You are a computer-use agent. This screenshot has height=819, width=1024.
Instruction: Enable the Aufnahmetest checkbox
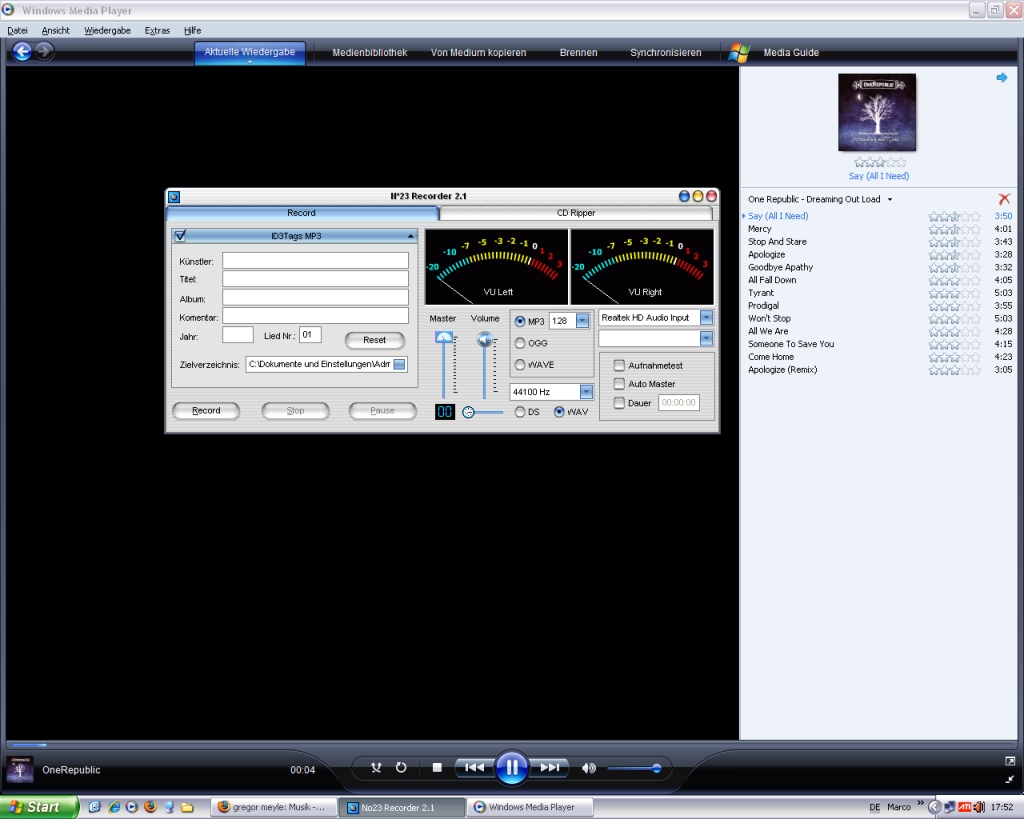tap(619, 366)
